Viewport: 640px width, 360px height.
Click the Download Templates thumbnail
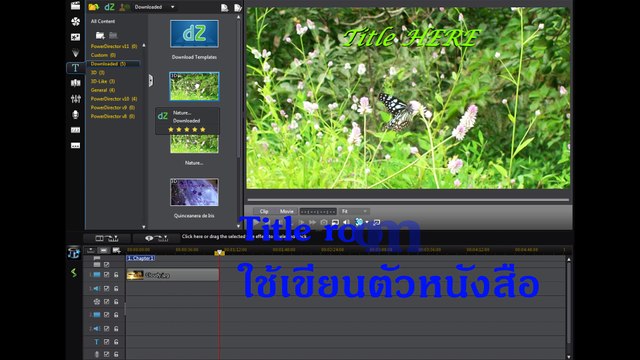click(194, 33)
